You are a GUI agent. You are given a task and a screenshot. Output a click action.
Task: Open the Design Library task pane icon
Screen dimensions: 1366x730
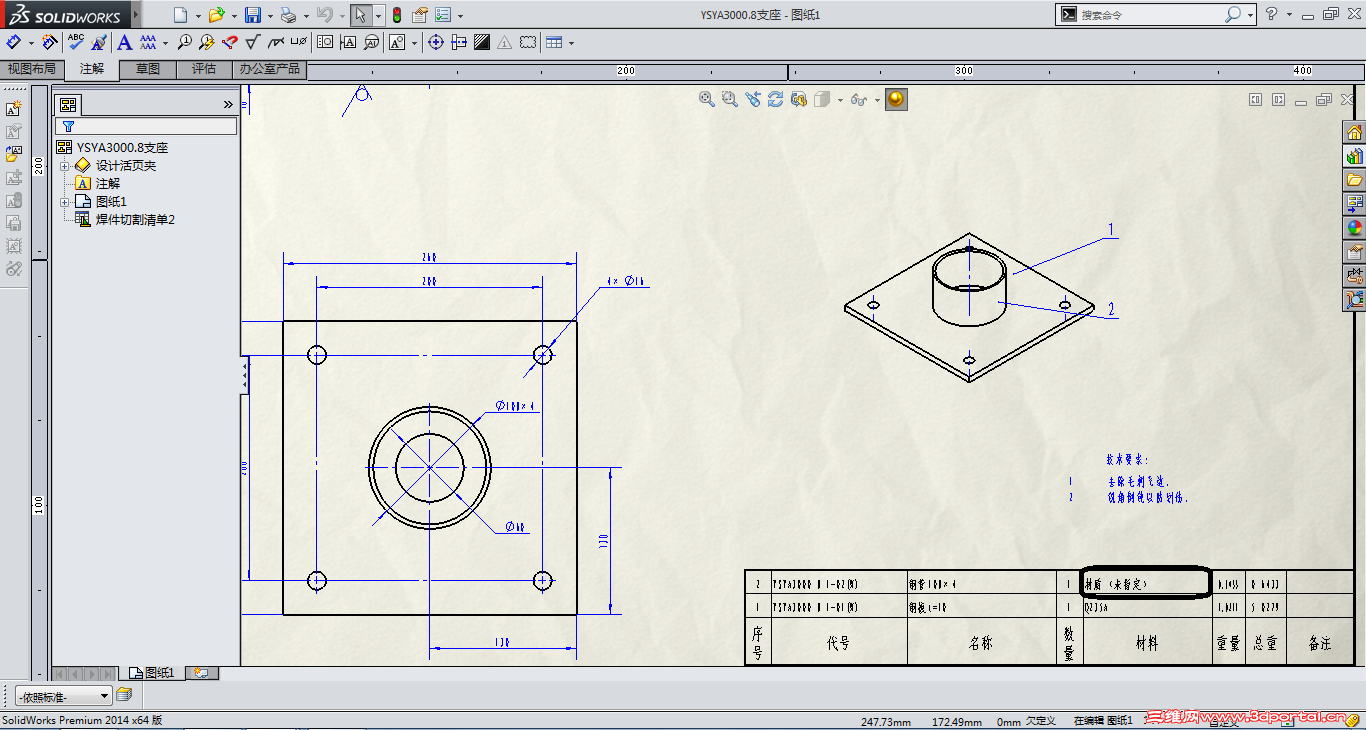click(1354, 156)
